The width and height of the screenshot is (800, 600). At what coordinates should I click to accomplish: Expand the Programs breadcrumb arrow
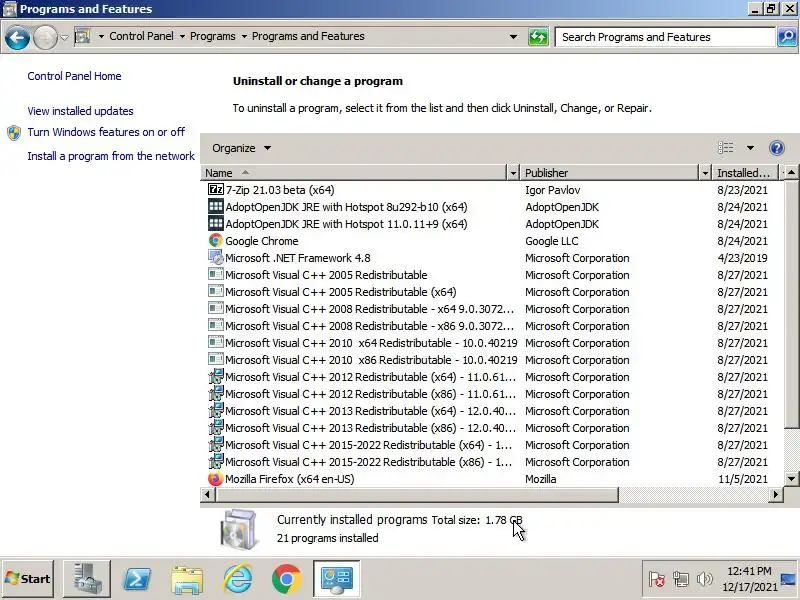click(244, 36)
